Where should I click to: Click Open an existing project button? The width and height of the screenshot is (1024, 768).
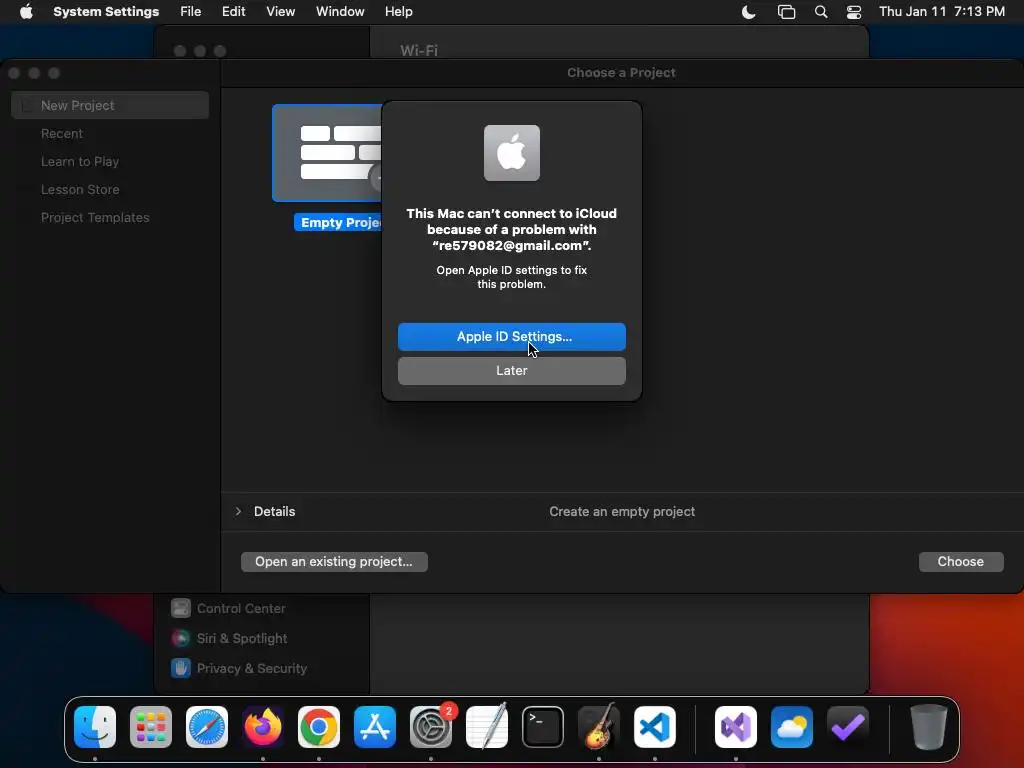click(334, 562)
